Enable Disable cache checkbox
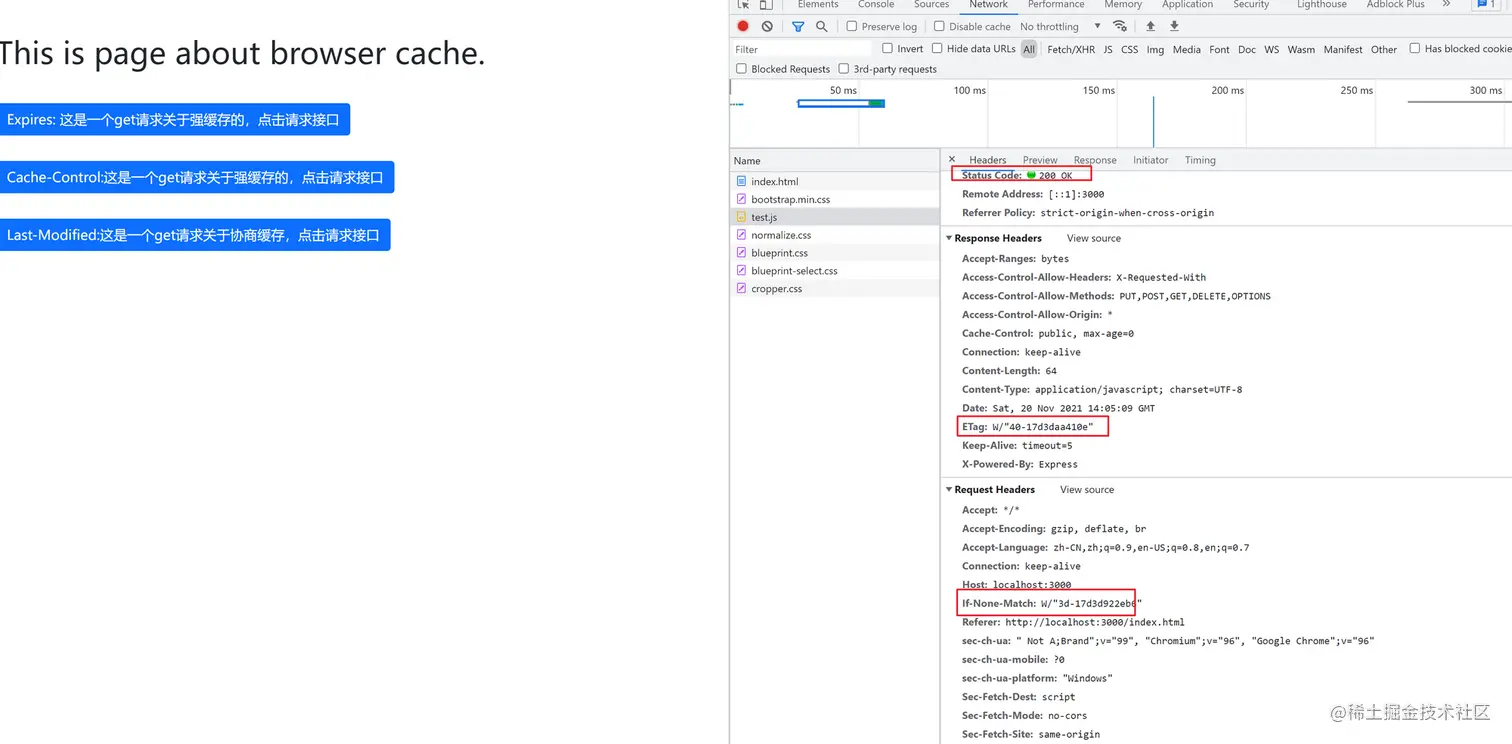This screenshot has width=1512, height=744. (x=939, y=26)
